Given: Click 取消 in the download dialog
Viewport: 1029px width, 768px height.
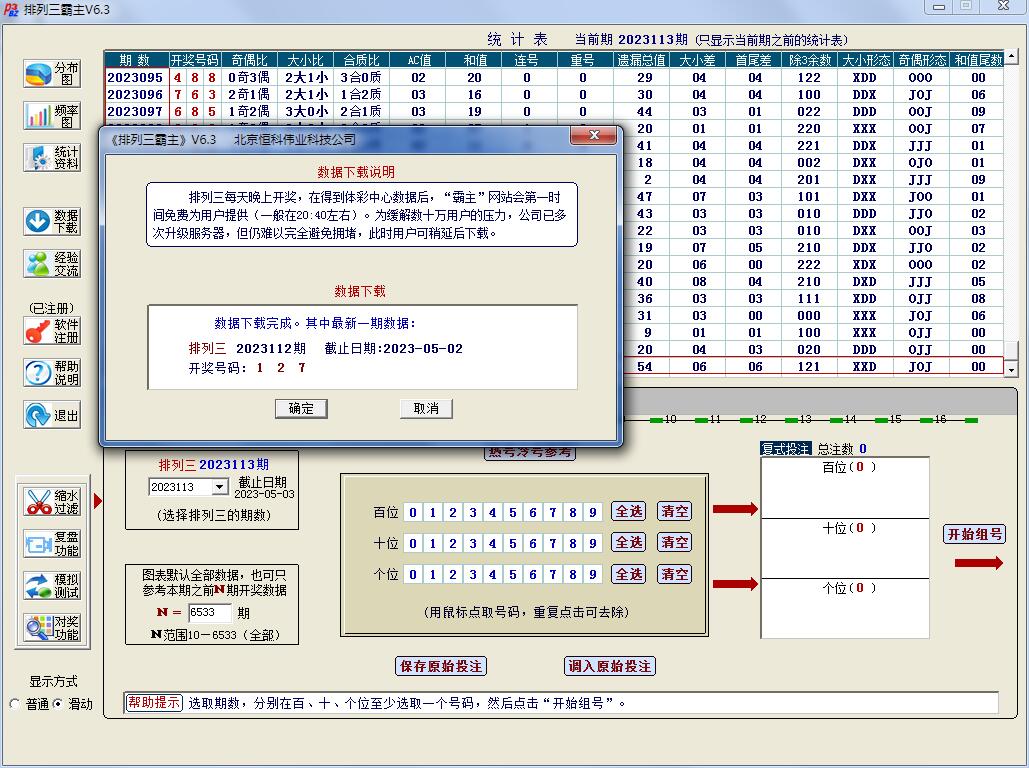Looking at the screenshot, I should pos(426,408).
